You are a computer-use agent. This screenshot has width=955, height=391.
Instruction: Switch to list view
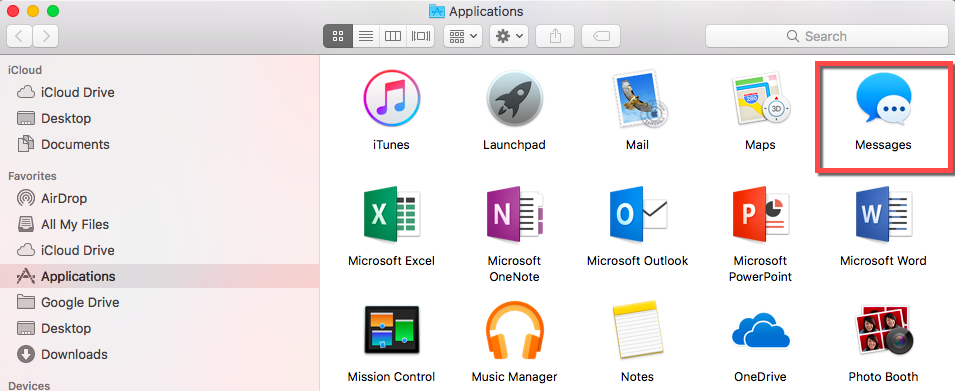(365, 36)
